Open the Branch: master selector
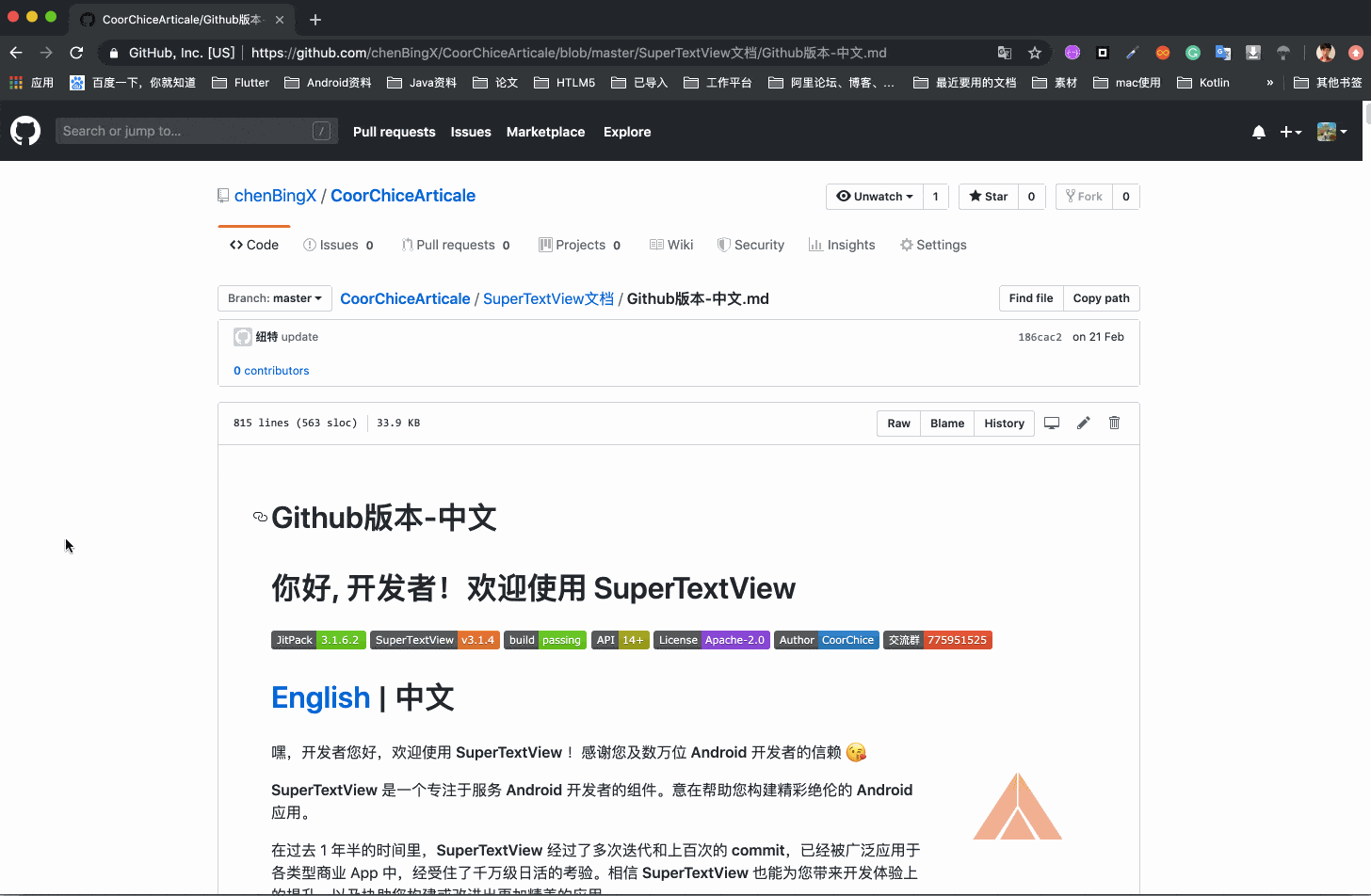 275,298
